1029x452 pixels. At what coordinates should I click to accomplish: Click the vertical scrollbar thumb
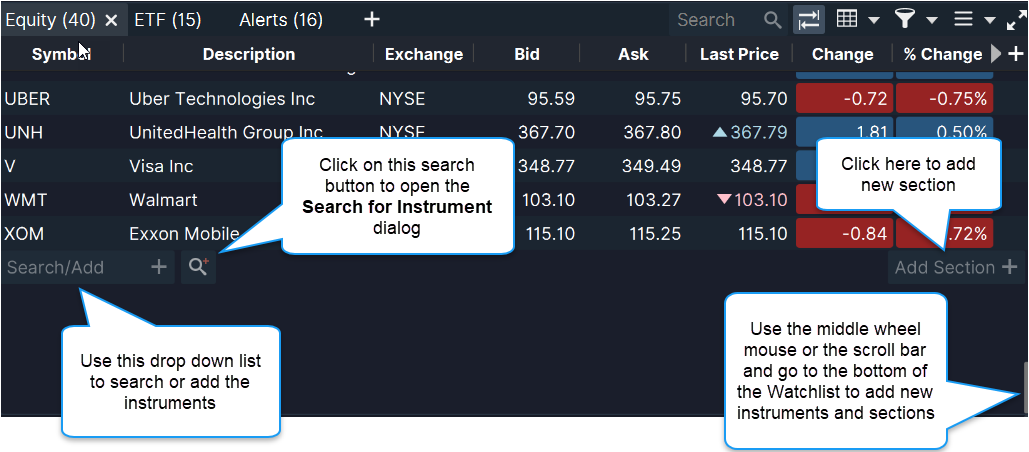1025,386
